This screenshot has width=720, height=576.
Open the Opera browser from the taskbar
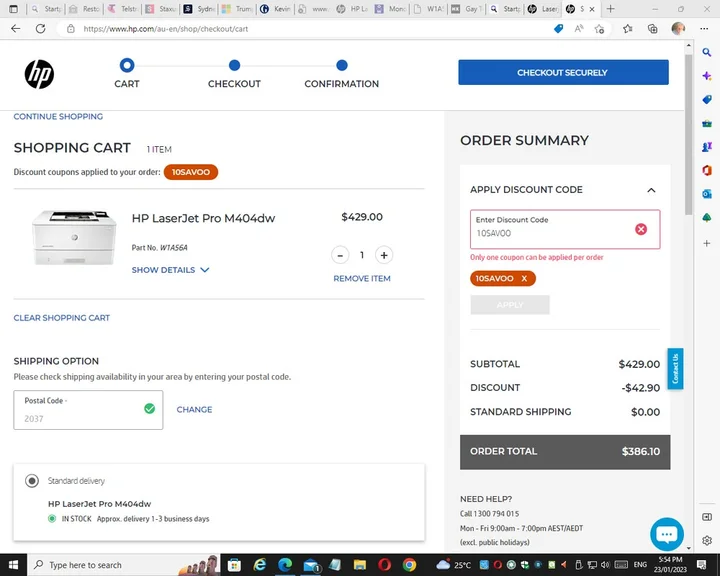[384, 565]
